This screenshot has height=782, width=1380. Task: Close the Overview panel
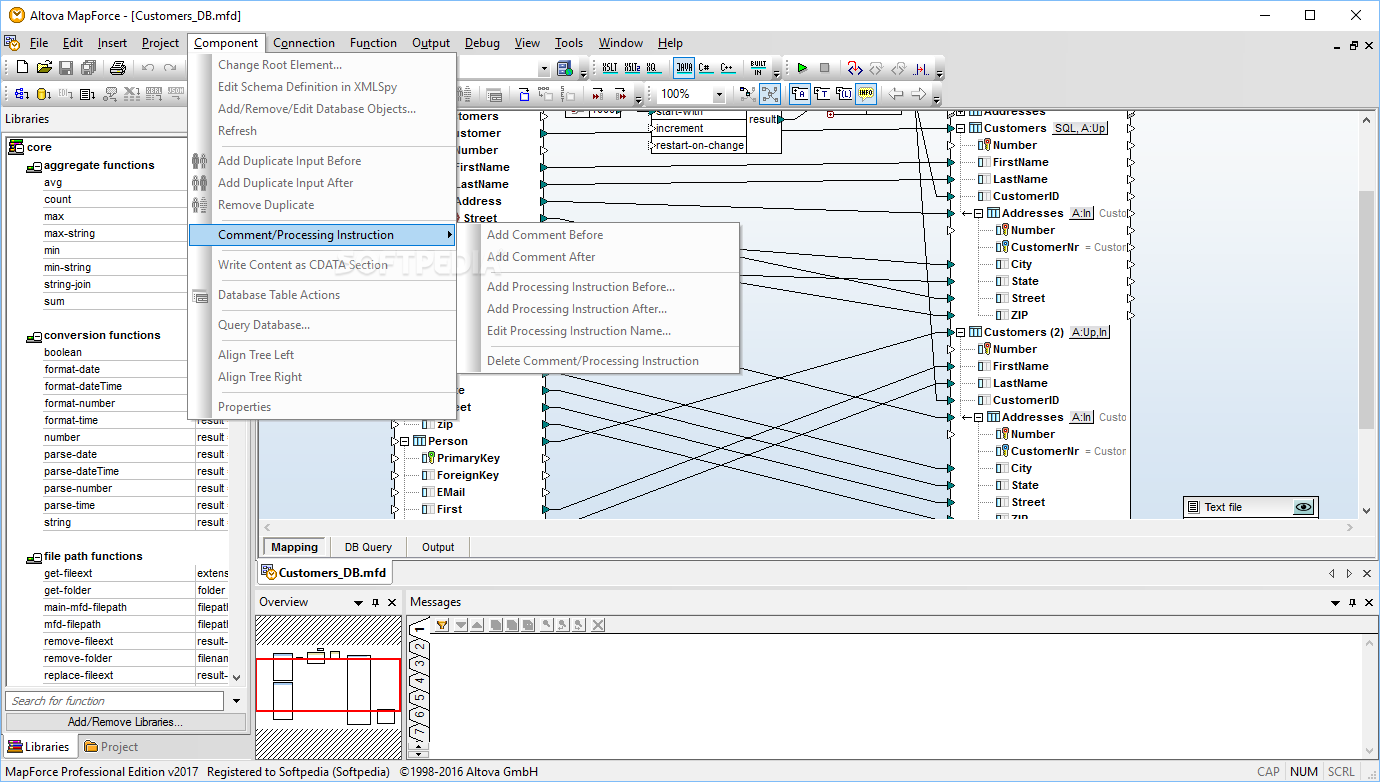tap(392, 603)
